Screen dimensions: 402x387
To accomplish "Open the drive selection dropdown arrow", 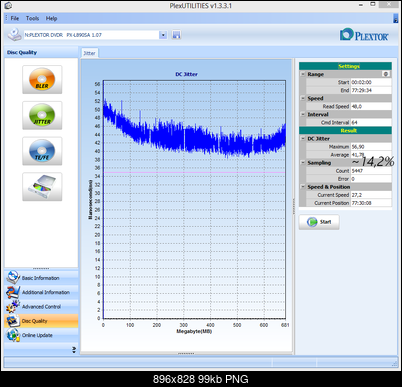I will pos(163,35).
